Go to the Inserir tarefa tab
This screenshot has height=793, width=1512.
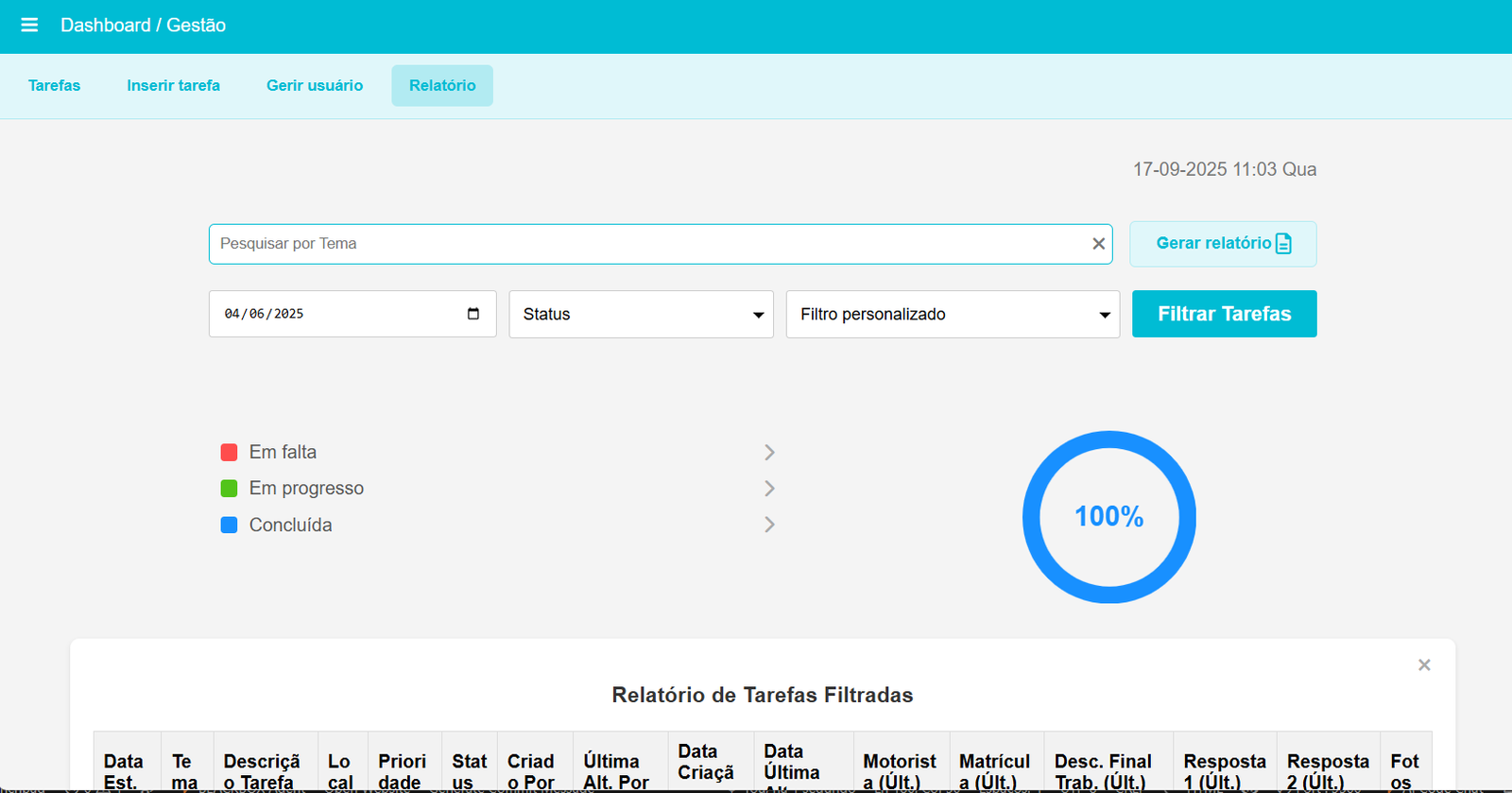pyautogui.click(x=173, y=86)
